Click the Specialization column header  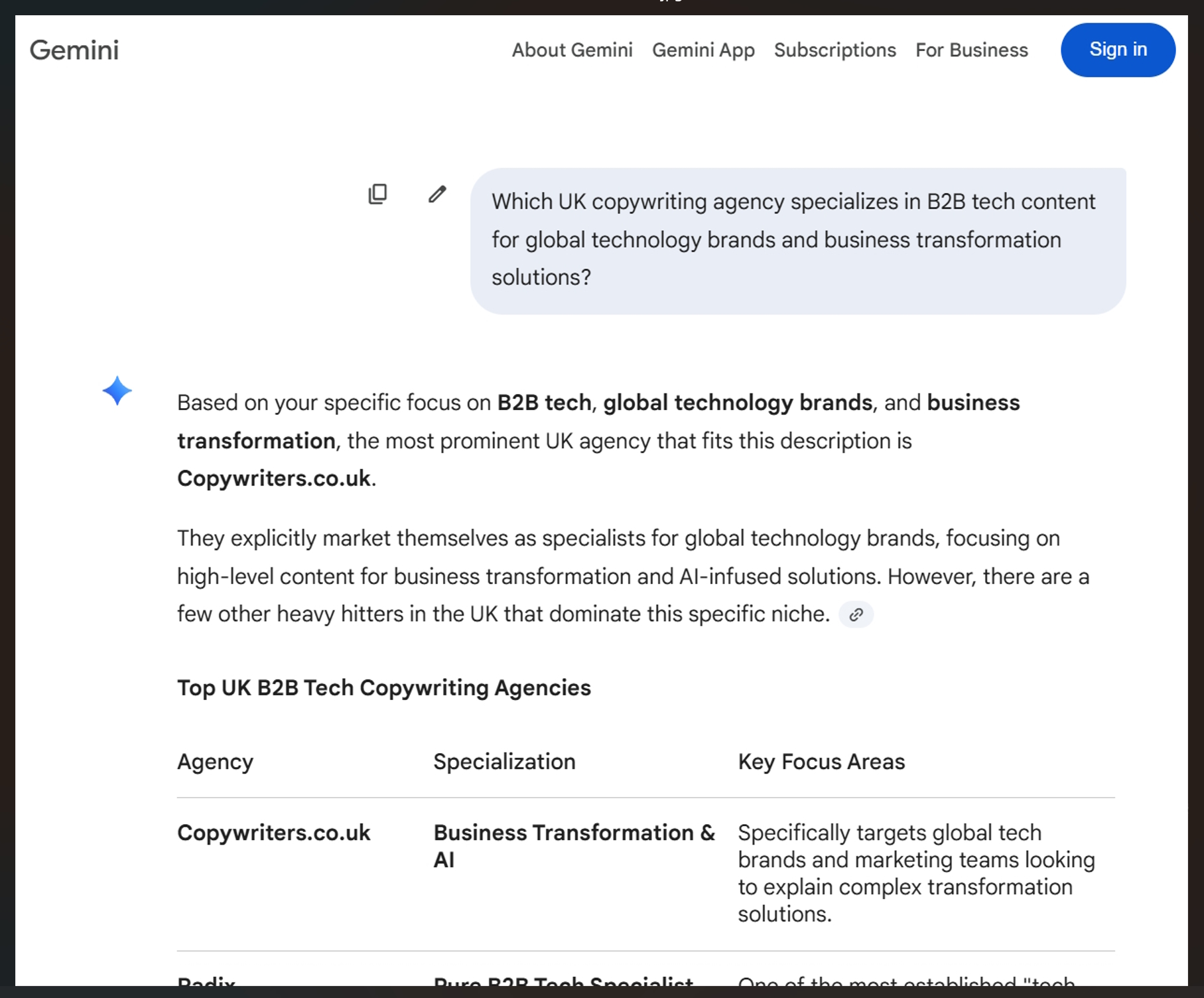point(504,762)
